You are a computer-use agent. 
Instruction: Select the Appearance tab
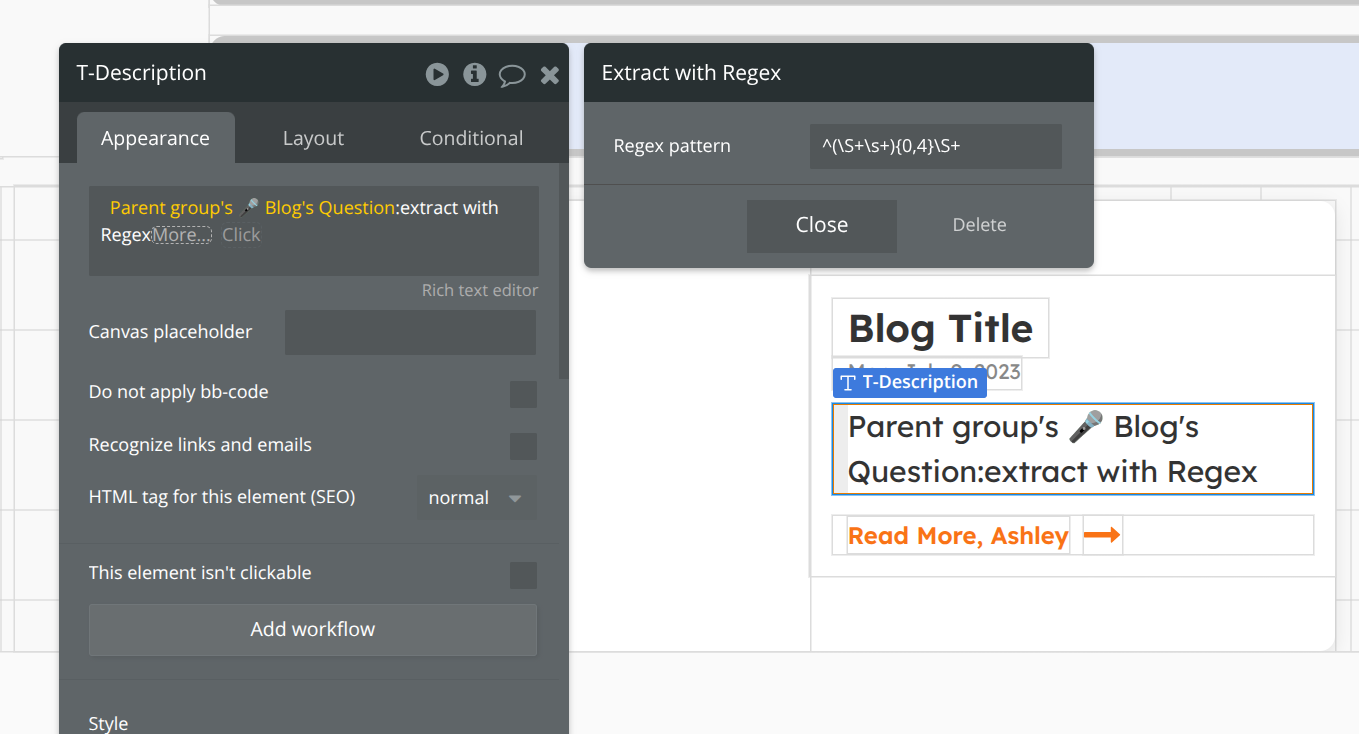155,138
